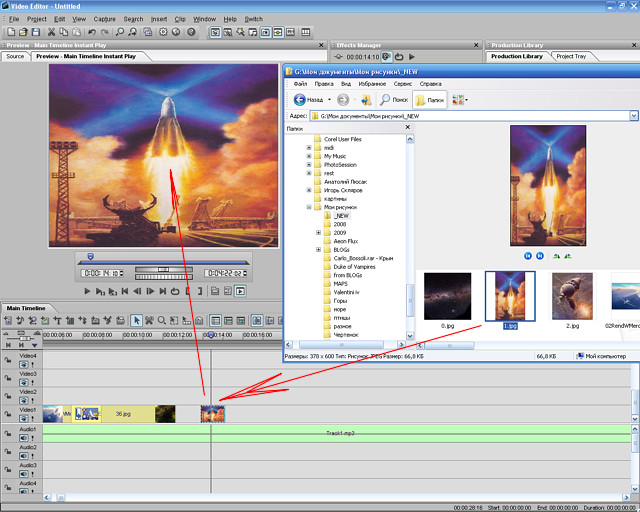Click the Cut scissors icon in toolbar
The height and width of the screenshot is (512, 640).
51,32
